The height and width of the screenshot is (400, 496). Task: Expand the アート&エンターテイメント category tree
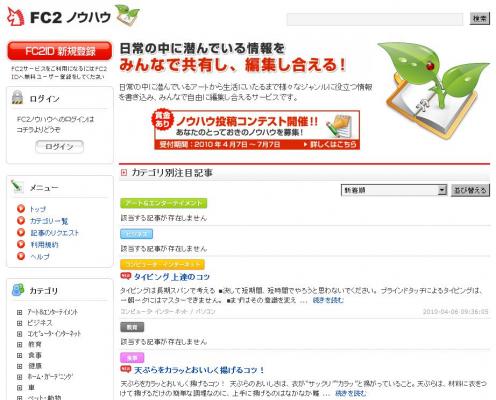click(x=19, y=312)
